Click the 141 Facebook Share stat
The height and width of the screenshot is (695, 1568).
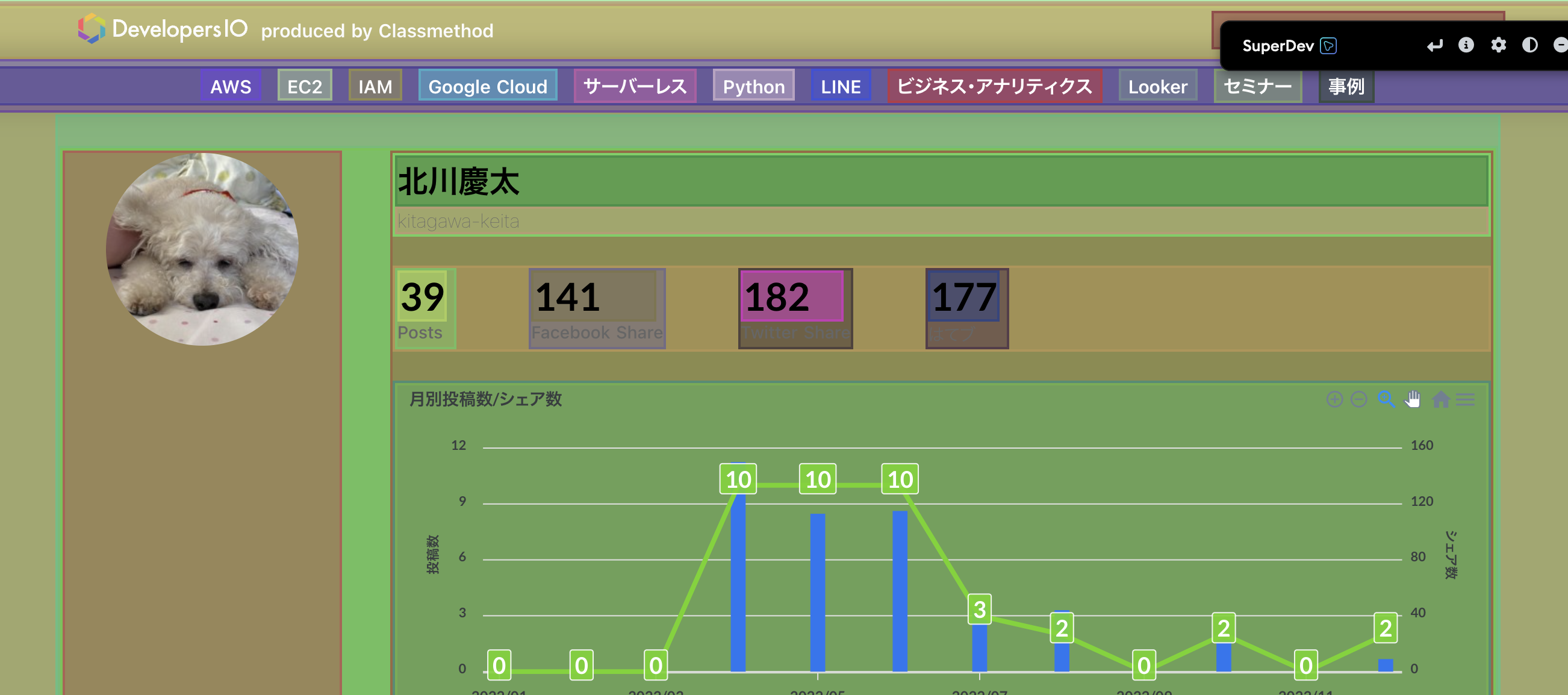pos(597,308)
